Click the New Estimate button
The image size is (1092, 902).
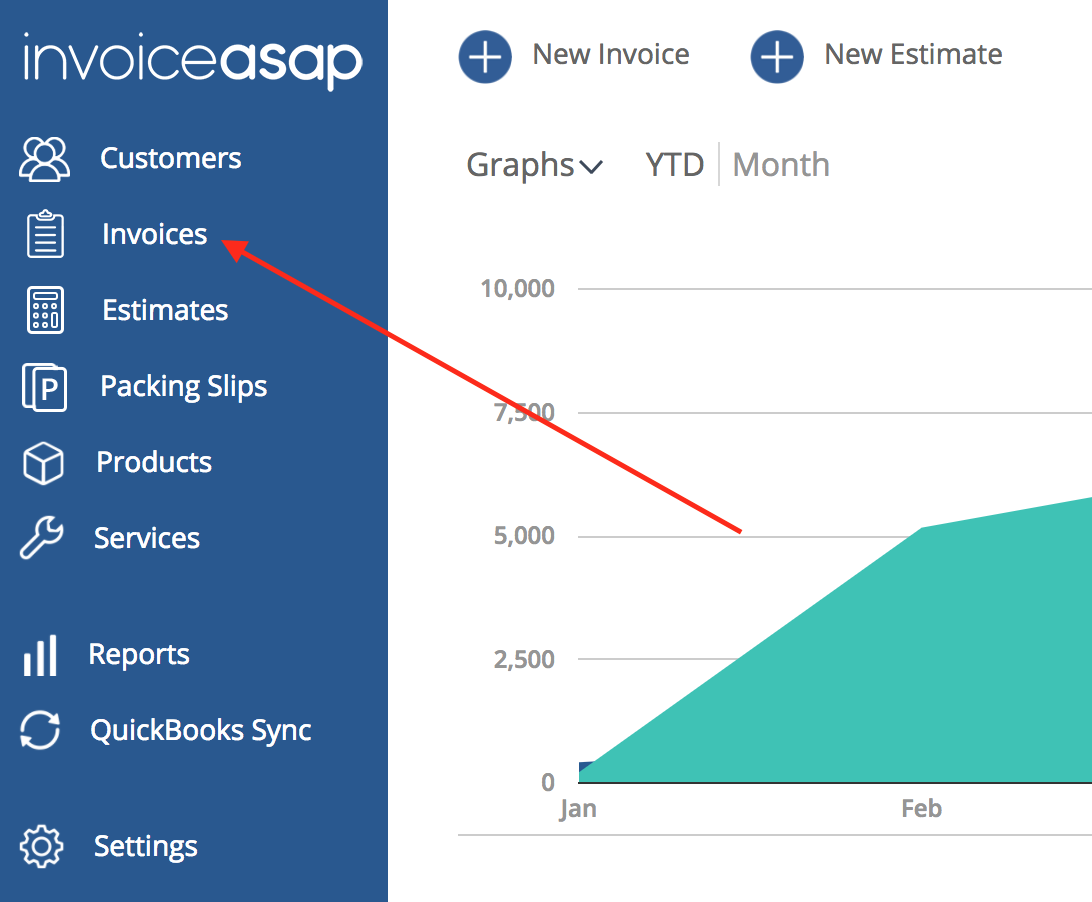(912, 54)
